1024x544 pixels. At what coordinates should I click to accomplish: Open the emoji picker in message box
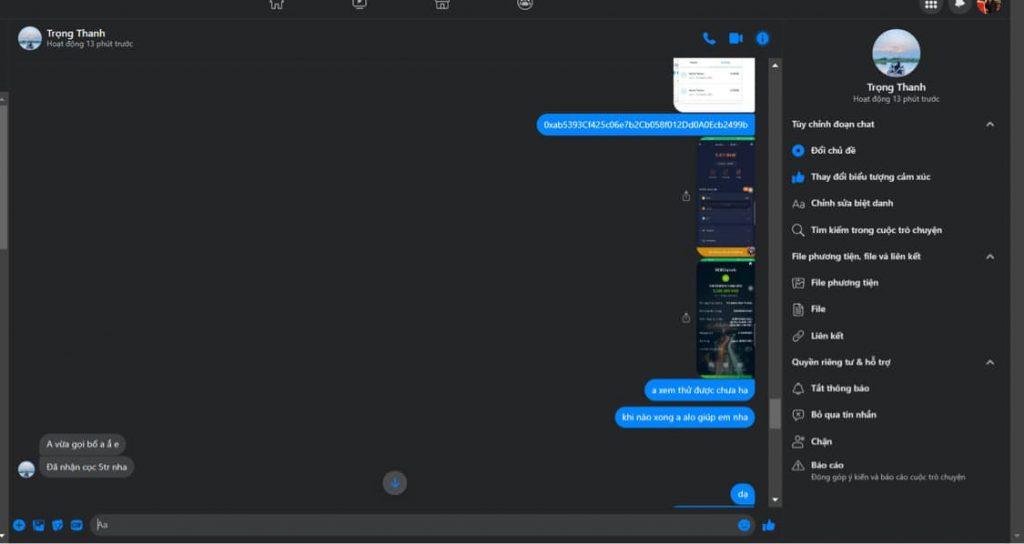744,525
